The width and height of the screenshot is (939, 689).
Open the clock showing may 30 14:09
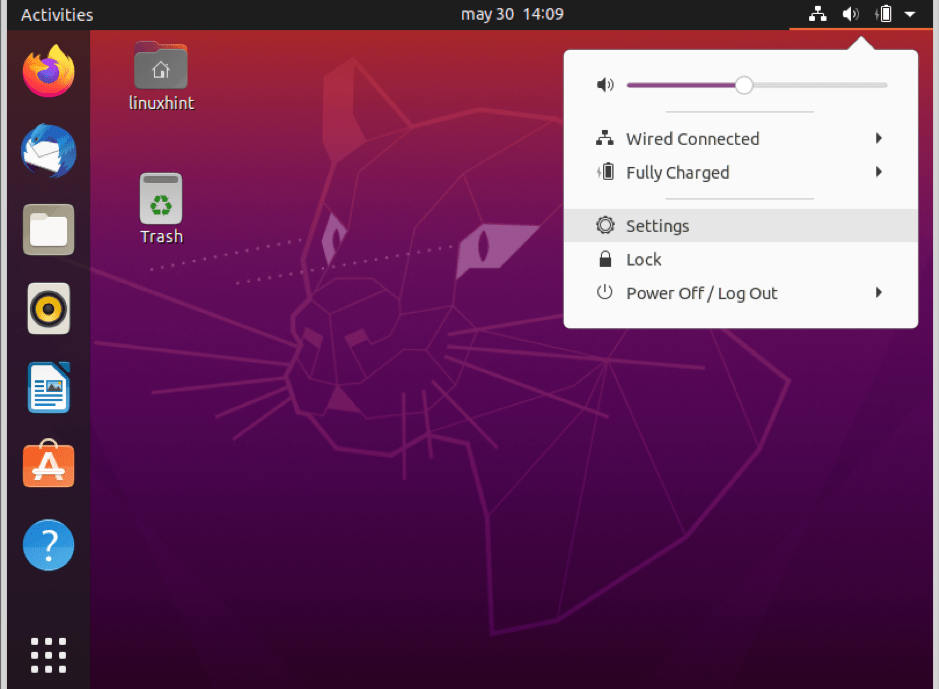[x=512, y=14]
